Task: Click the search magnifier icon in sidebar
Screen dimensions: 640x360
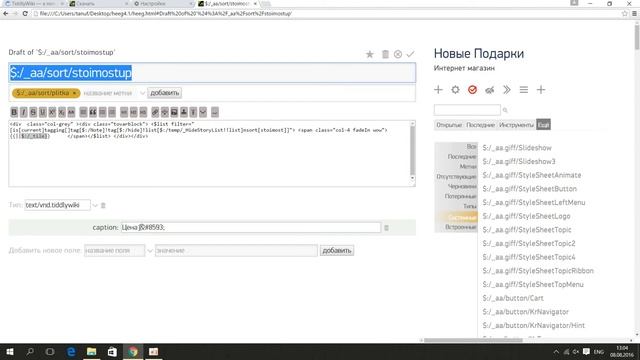Action: coord(505,110)
